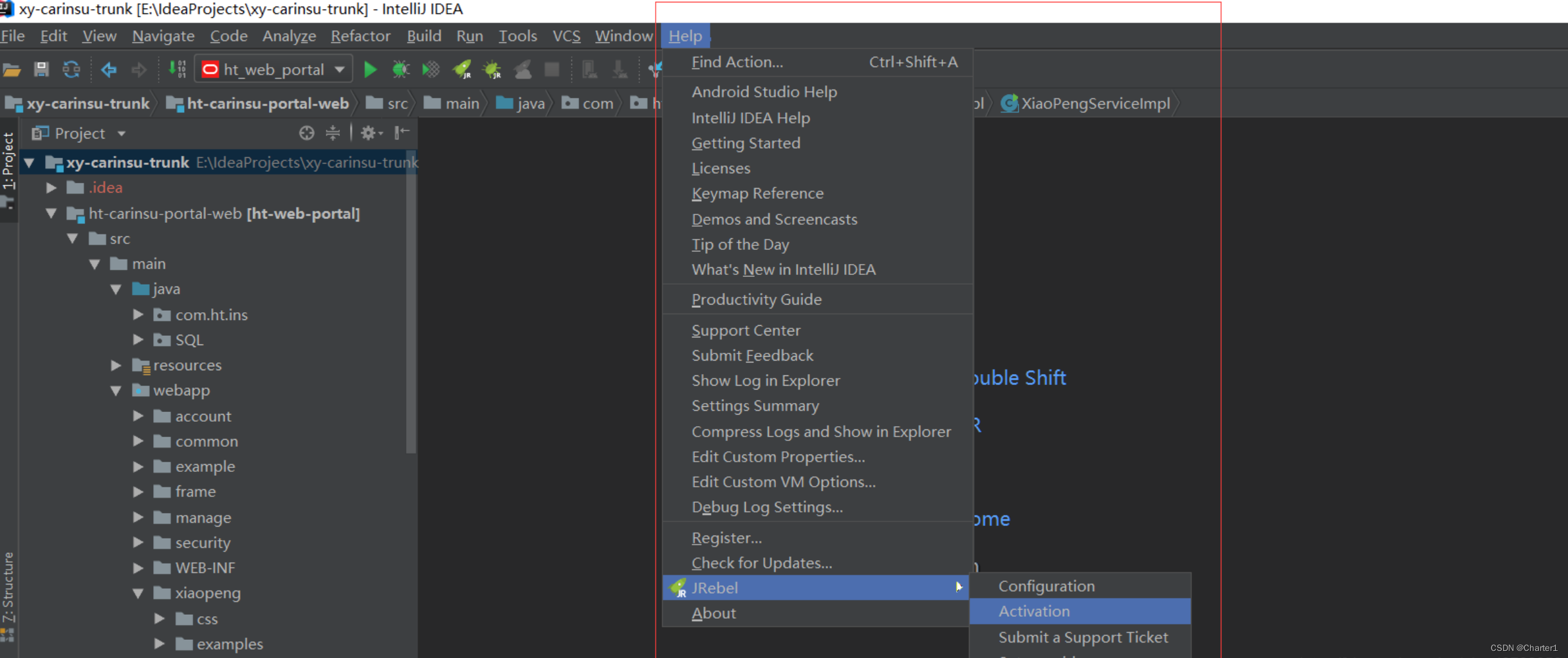This screenshot has height=658, width=1568.
Task: Choose Submit a Support Ticket
Action: click(1080, 637)
